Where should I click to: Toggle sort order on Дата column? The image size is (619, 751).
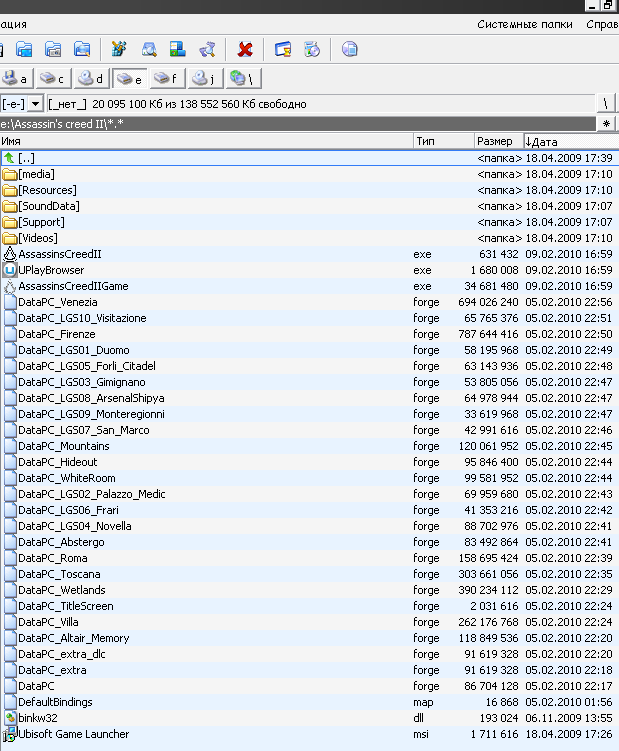pyautogui.click(x=571, y=141)
